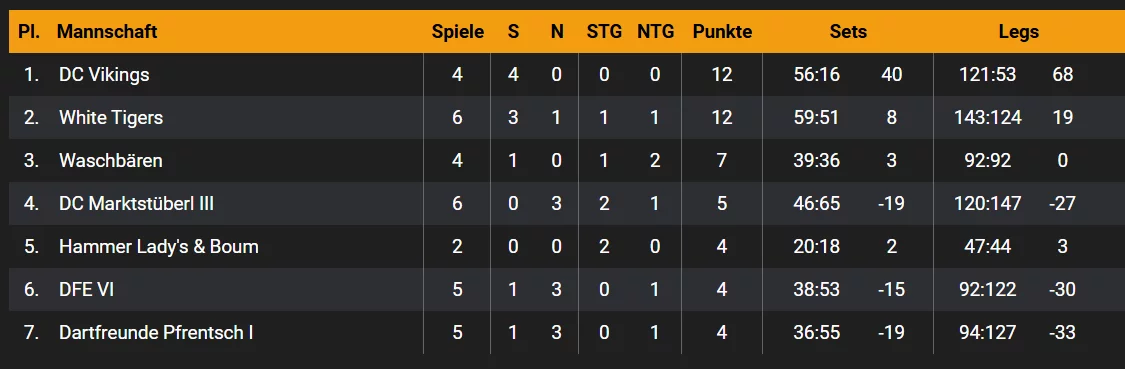
Task: Open the White Tigers team entry
Action: [x=110, y=118]
